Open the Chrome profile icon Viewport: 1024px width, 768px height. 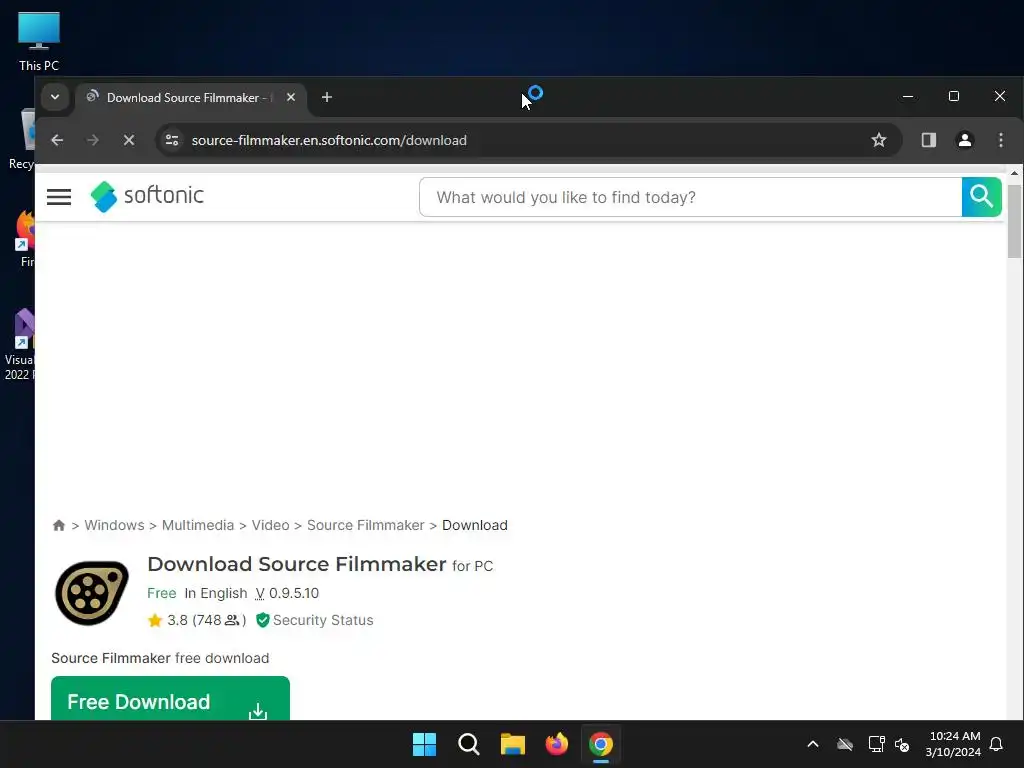pyautogui.click(x=964, y=140)
